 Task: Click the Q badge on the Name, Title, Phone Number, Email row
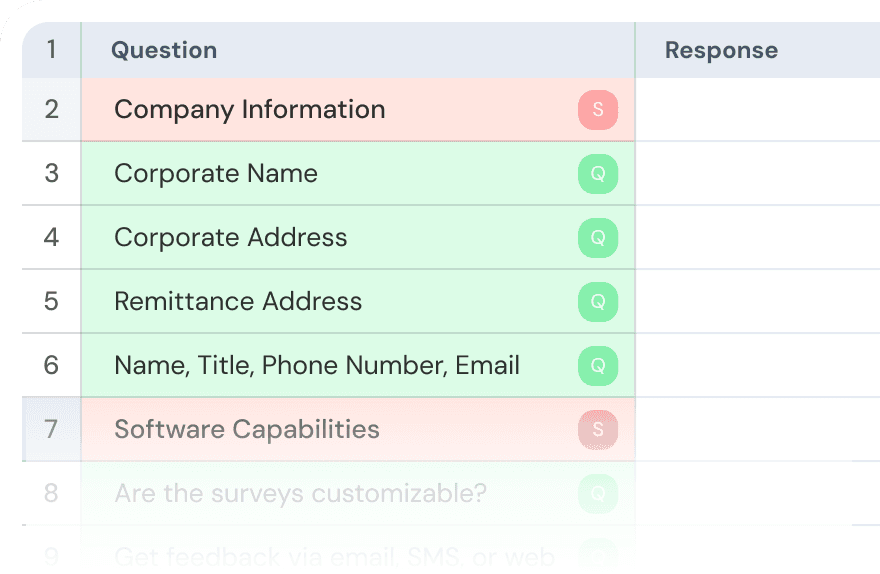click(598, 366)
